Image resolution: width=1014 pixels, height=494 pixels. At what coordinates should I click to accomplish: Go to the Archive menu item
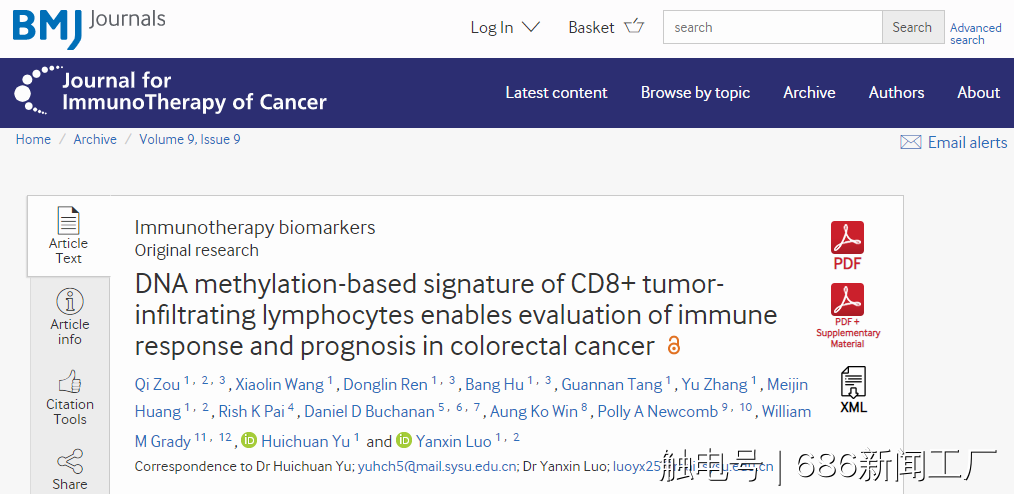[x=809, y=92]
